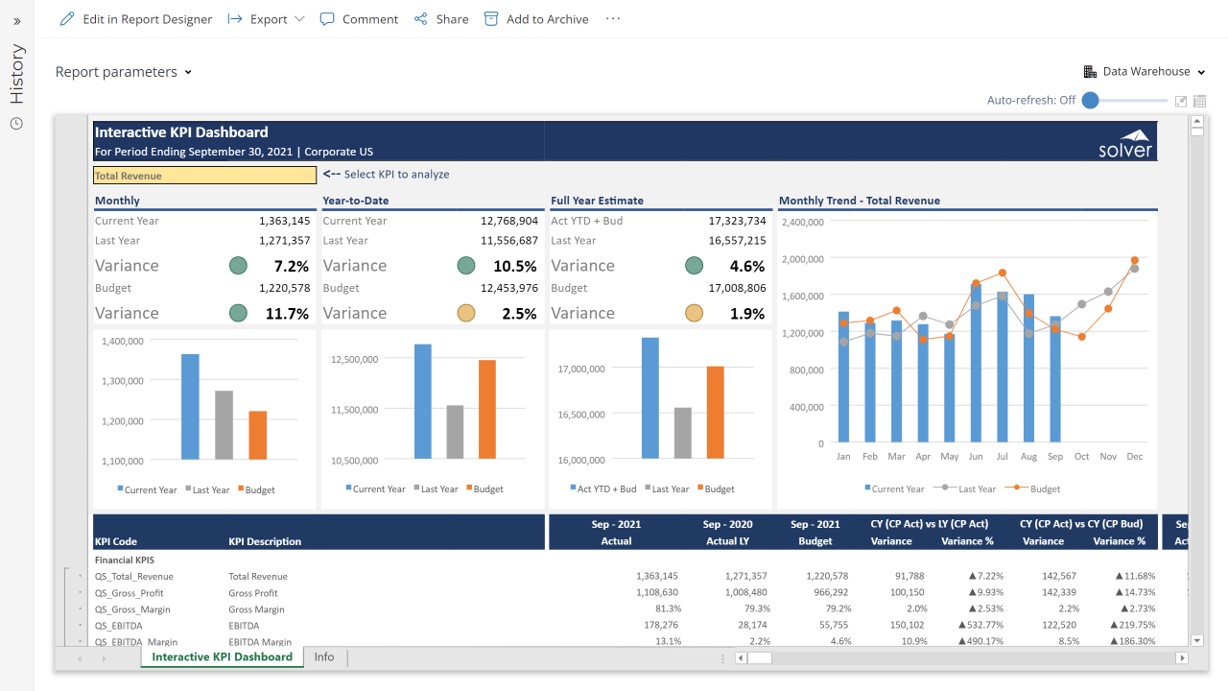The width and height of the screenshot is (1228, 691).
Task: Select the Interactive KPI Dashboard sheet tab
Action: coord(222,657)
